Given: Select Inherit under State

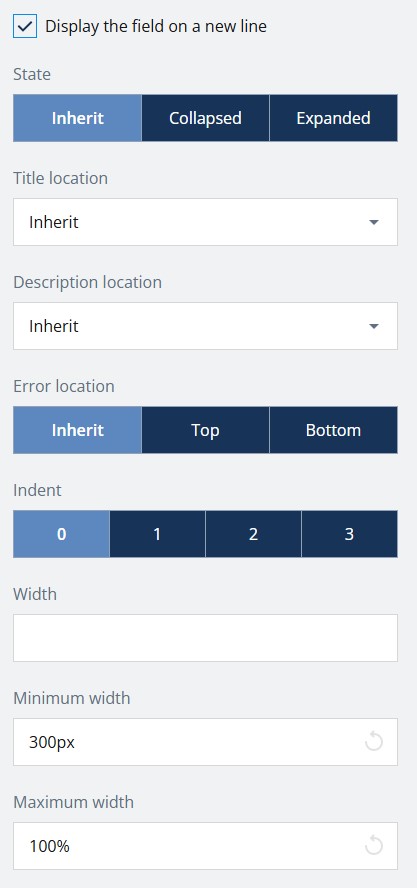Looking at the screenshot, I should (x=78, y=118).
